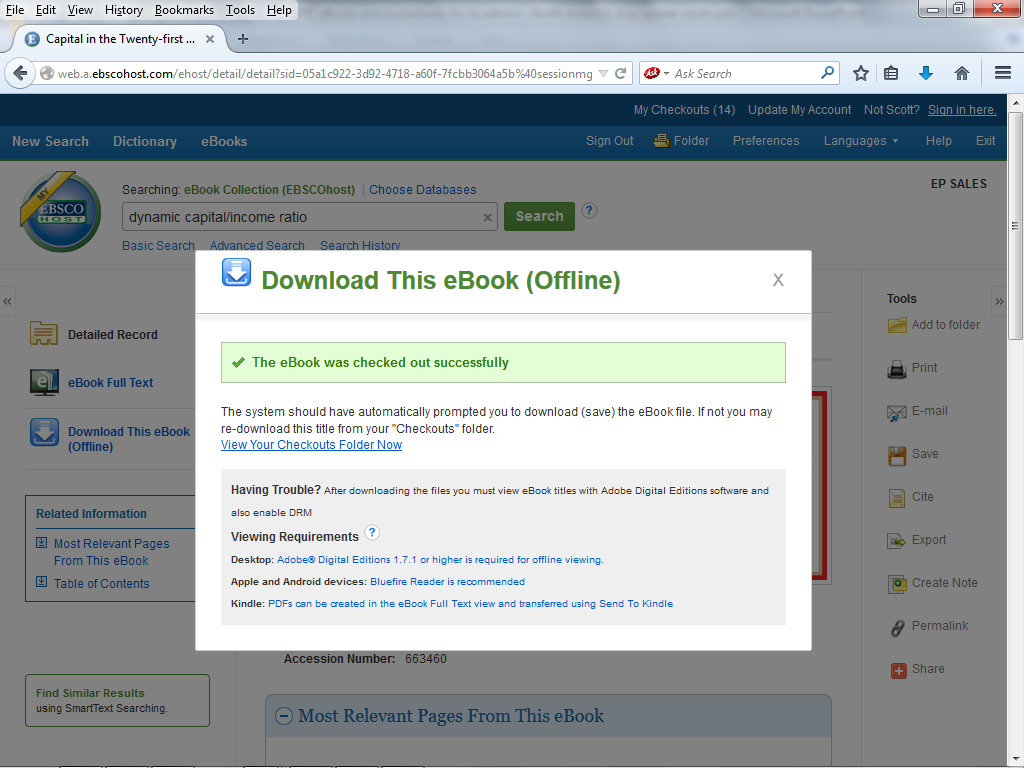Close the Download This eBook dialog

(778, 280)
